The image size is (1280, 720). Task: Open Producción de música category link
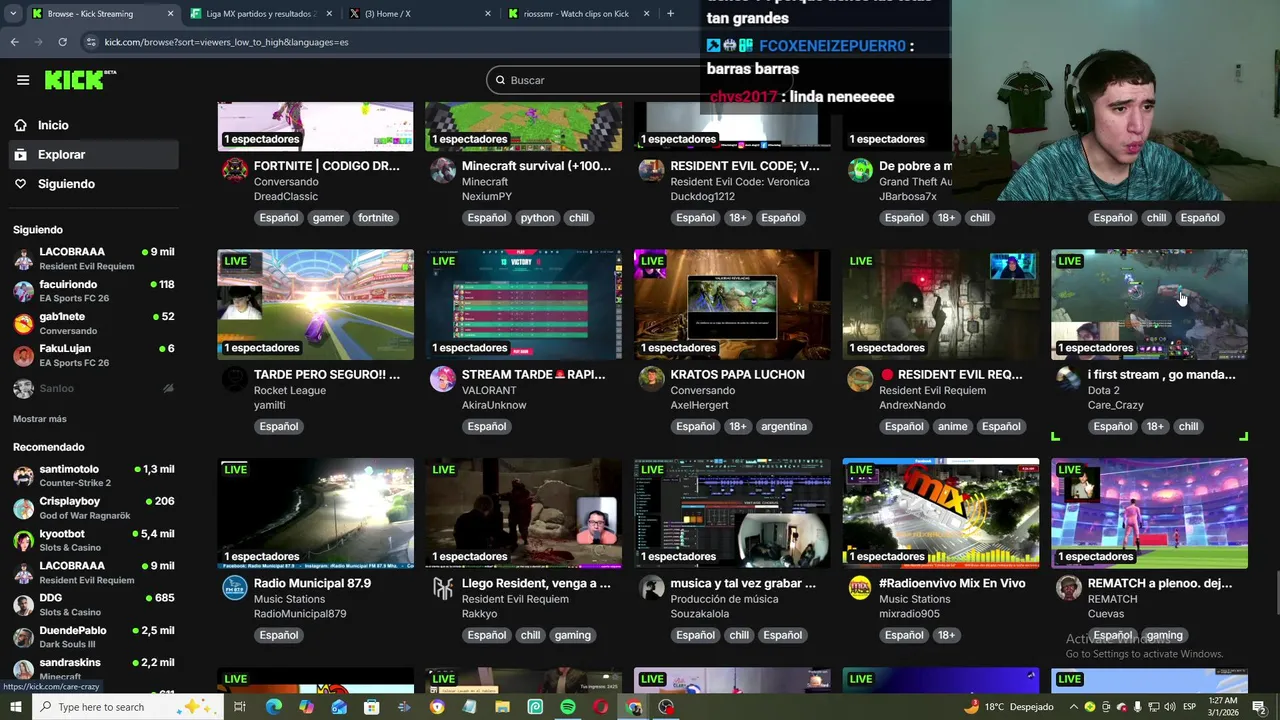pyautogui.click(x=724, y=599)
